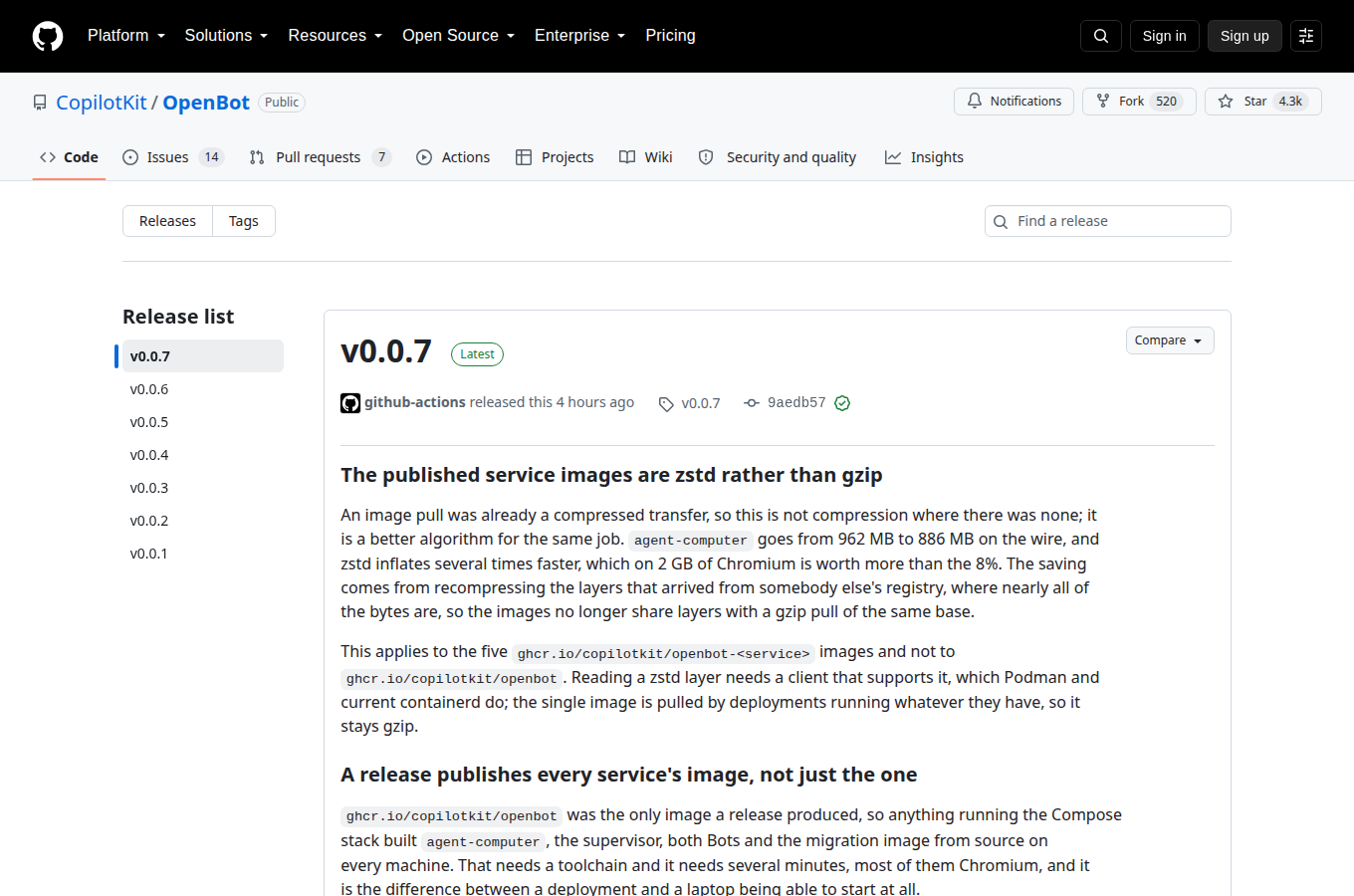Viewport: 1354px width, 896px height.
Task: Click the Actions play icon
Action: click(x=424, y=157)
